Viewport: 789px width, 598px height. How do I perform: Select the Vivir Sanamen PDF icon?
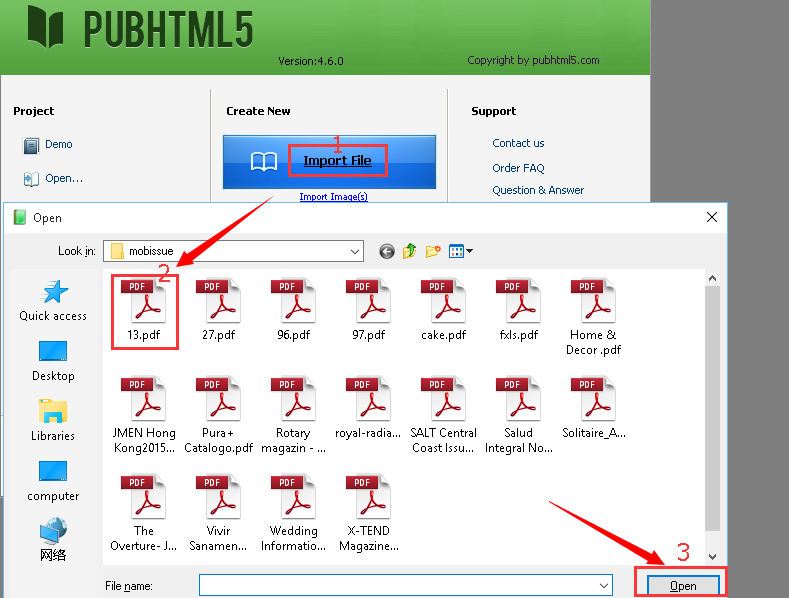click(x=218, y=496)
